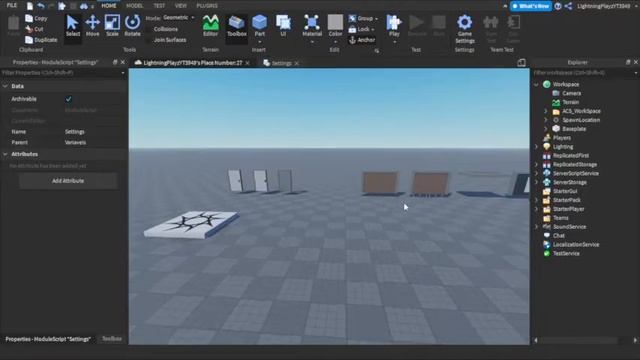Expand the SpawnLocation node
The image size is (640, 360).
coord(545,120)
